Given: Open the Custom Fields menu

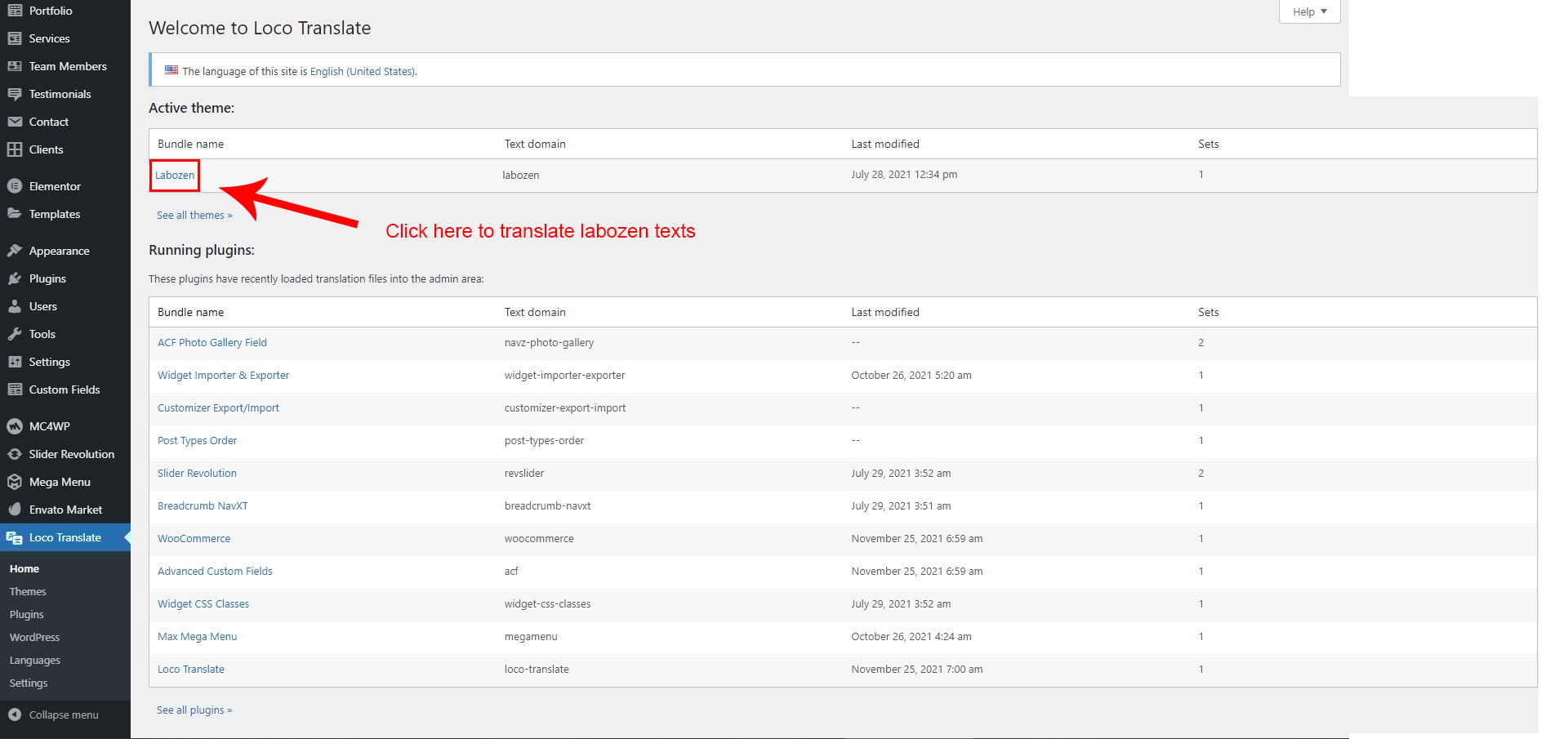Looking at the screenshot, I should coord(64,390).
